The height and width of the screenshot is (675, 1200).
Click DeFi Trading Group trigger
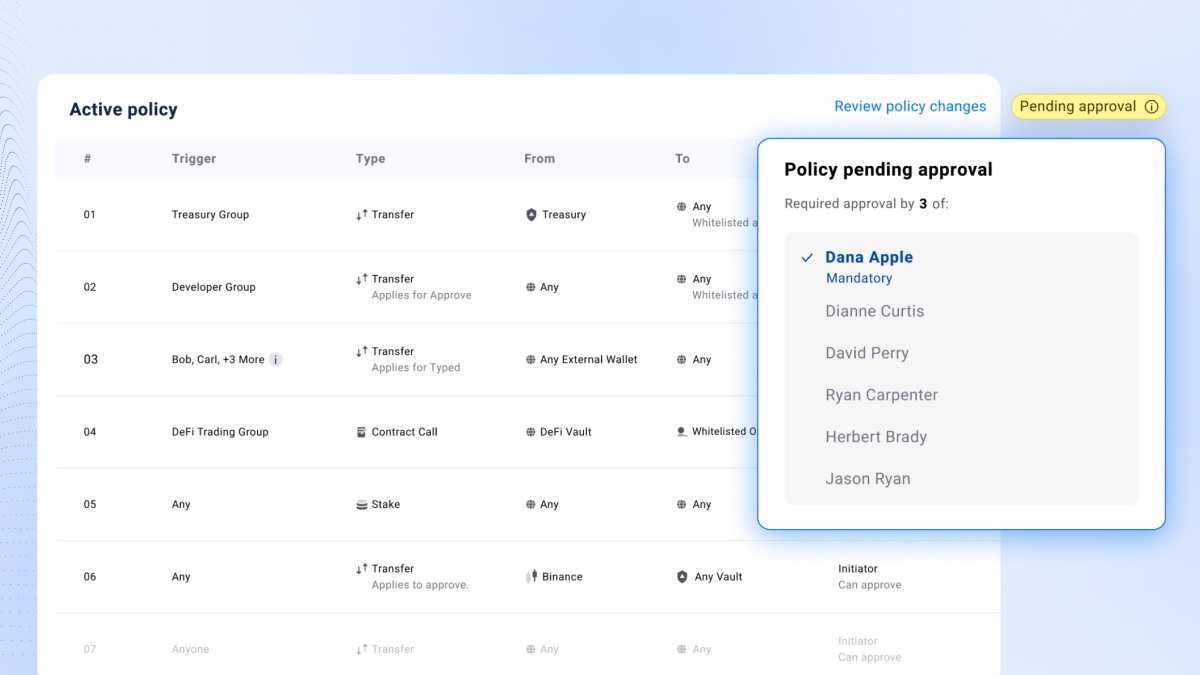pyautogui.click(x=220, y=432)
